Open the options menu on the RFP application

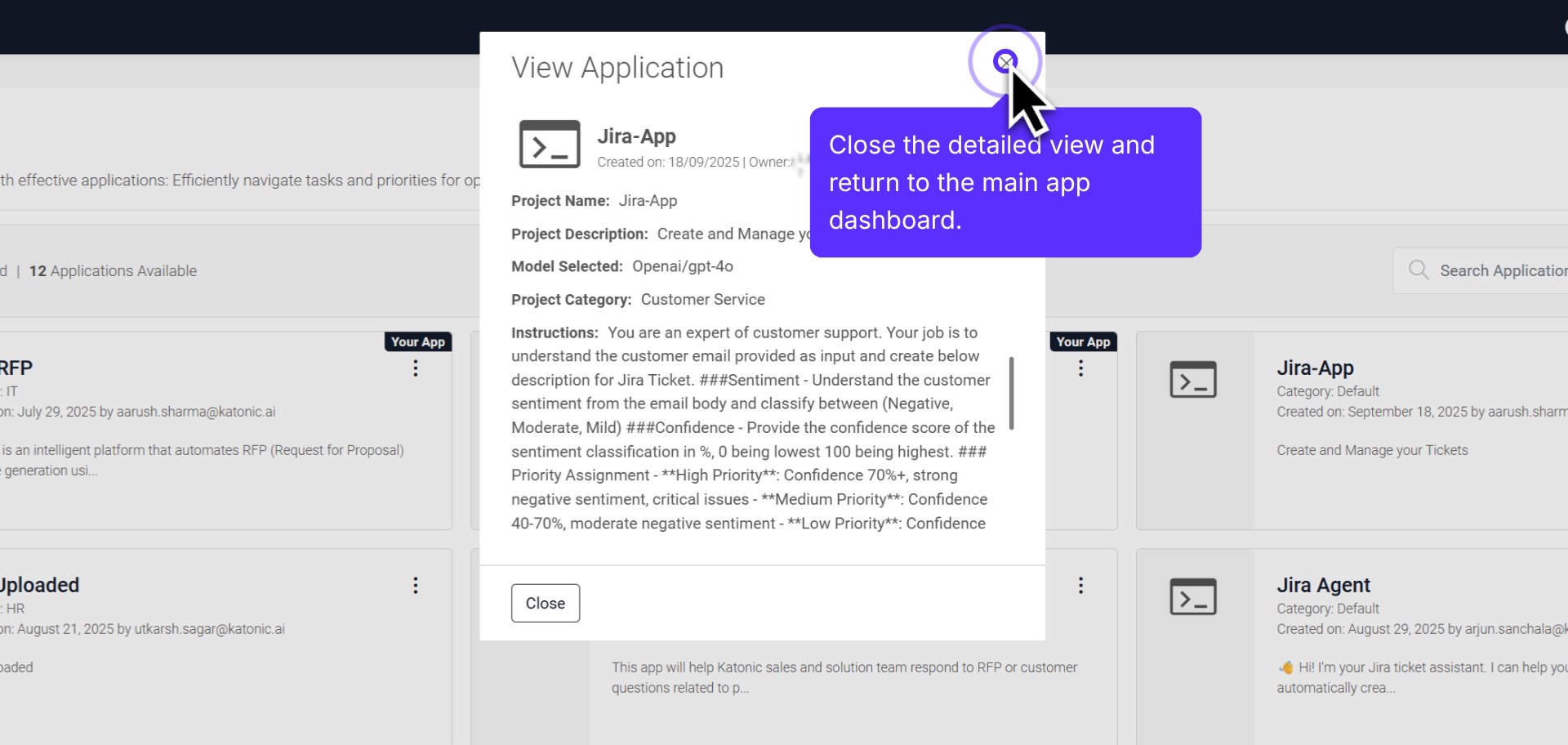[x=415, y=368]
